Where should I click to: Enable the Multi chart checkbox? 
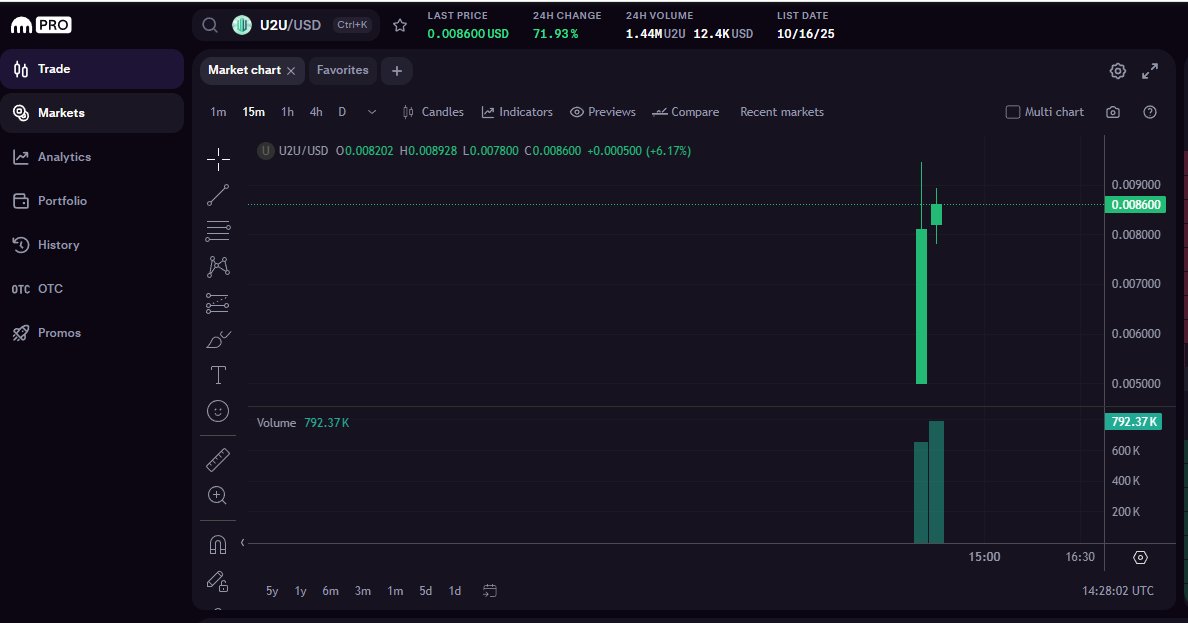coord(1013,112)
